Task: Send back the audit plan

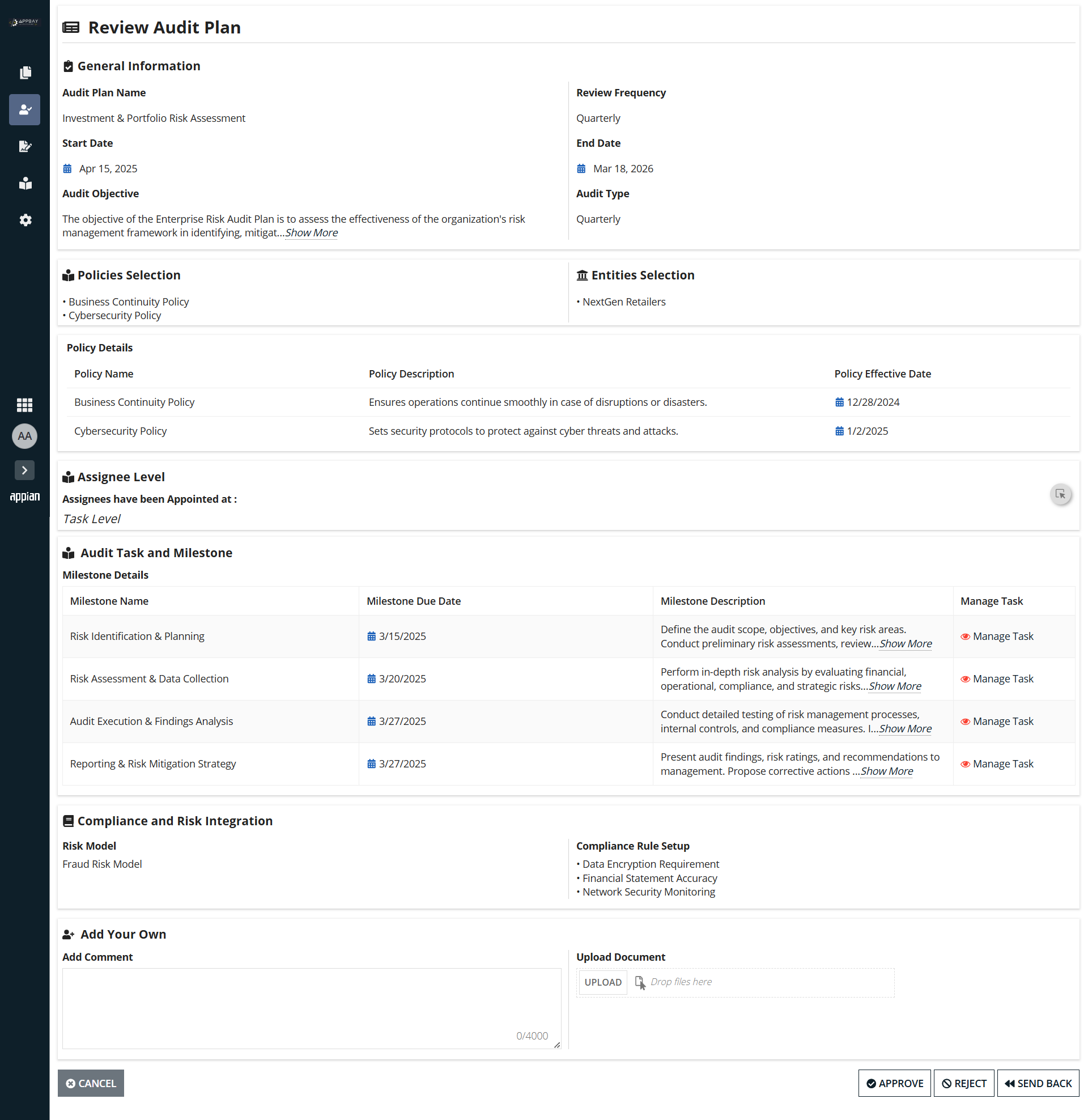Action: coord(1038,1083)
